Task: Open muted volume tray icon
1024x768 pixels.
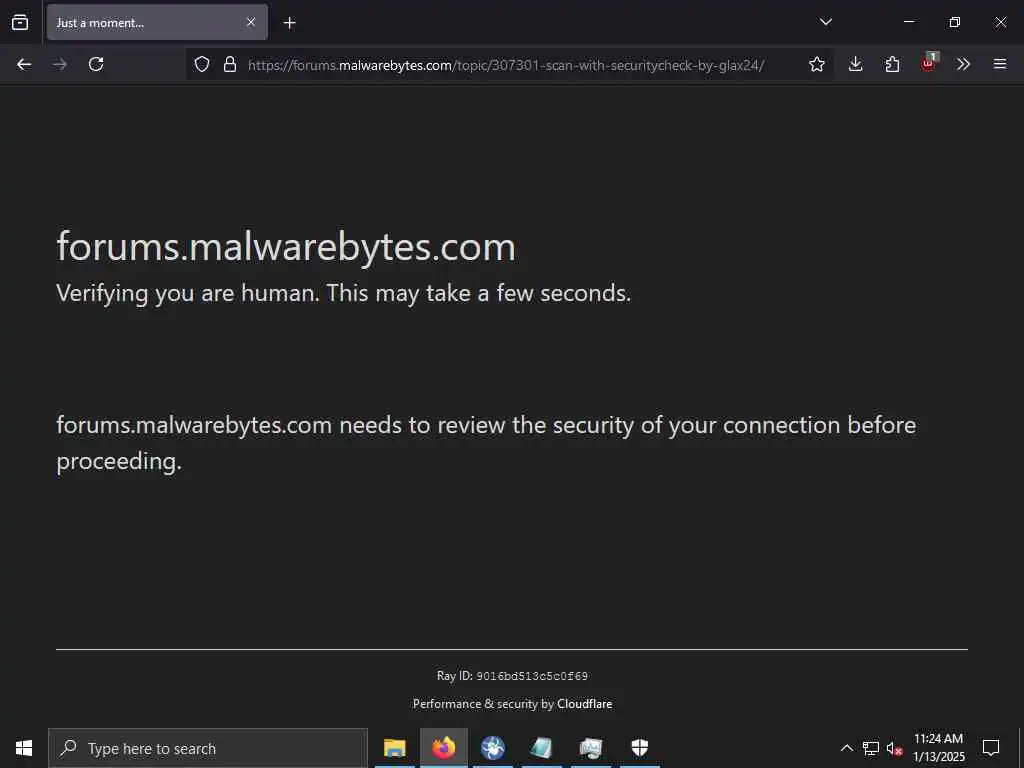Action: coord(895,748)
